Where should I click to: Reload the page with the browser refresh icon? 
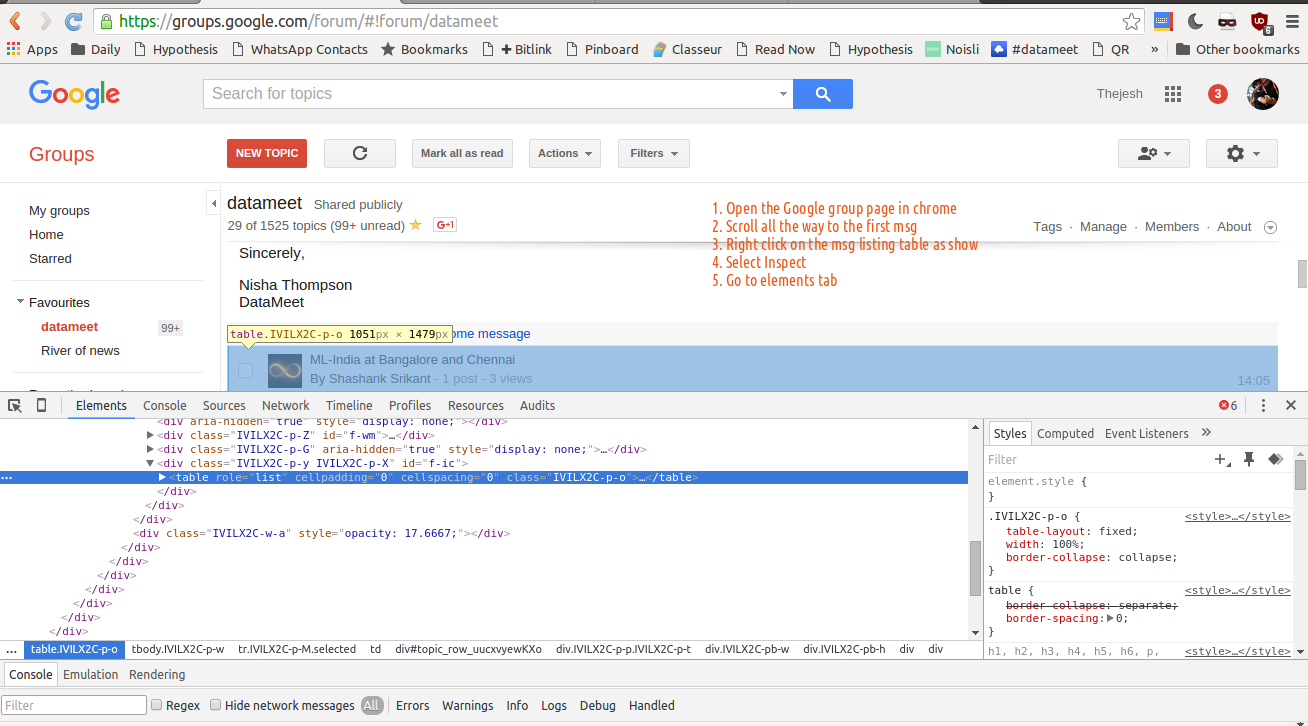(74, 21)
